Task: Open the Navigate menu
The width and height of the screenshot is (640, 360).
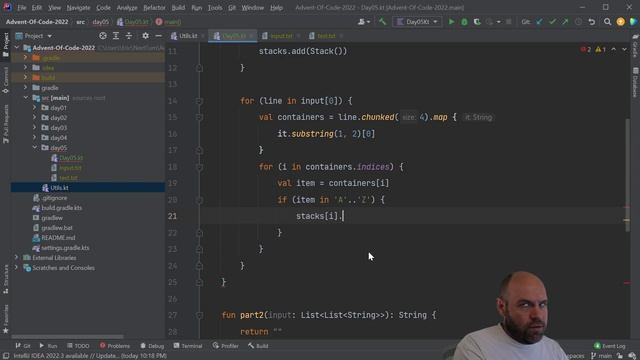Action: [x=78, y=8]
